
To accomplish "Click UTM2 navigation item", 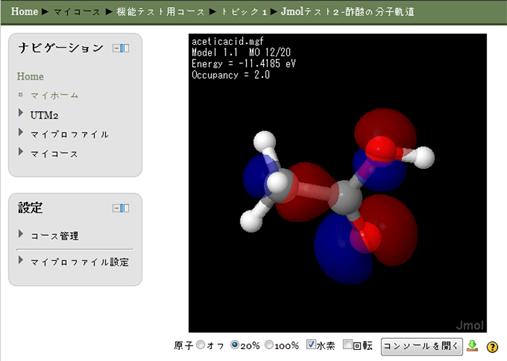I will pyautogui.click(x=44, y=115).
